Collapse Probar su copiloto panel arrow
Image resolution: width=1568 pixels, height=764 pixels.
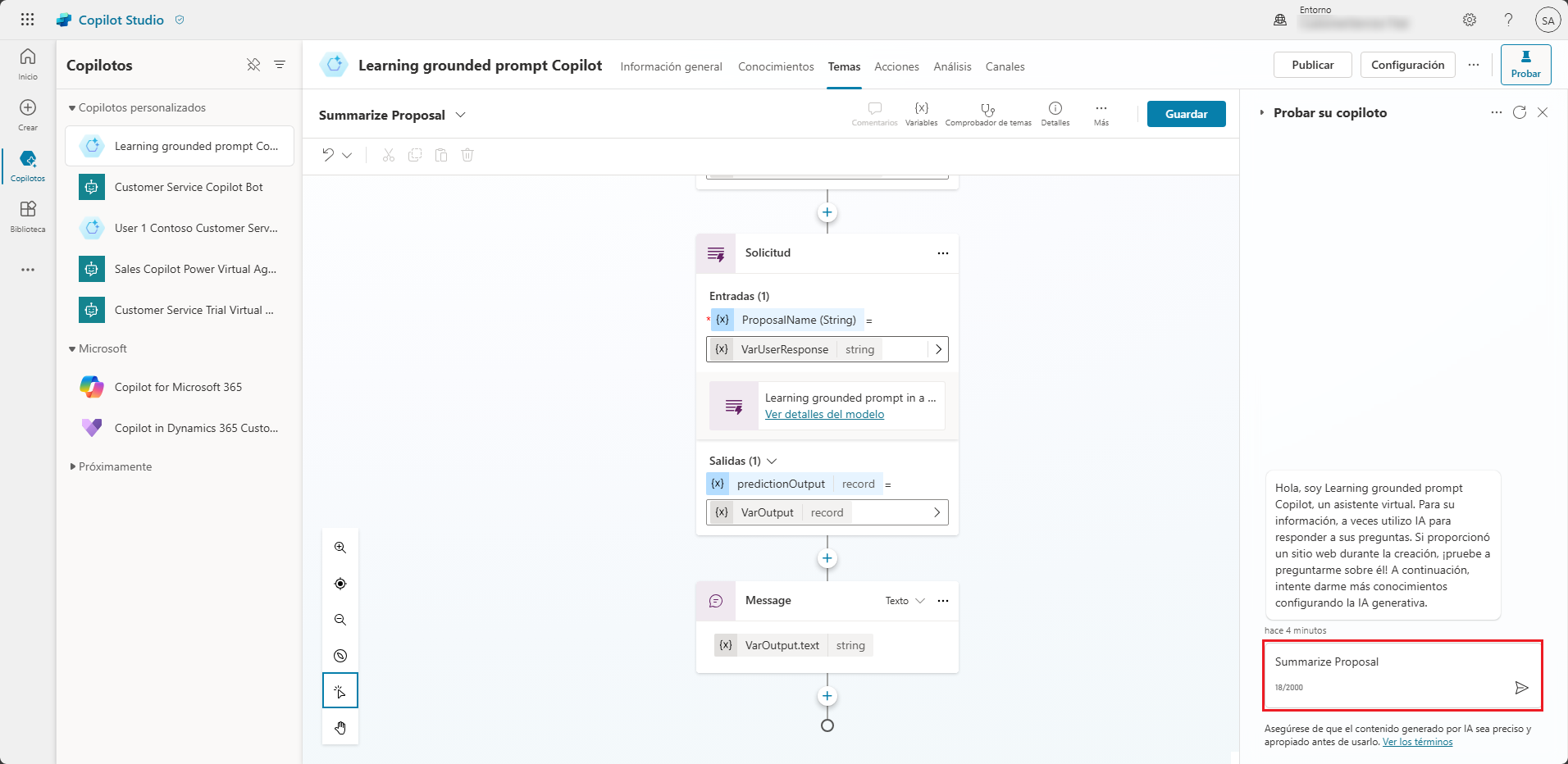tap(1261, 112)
